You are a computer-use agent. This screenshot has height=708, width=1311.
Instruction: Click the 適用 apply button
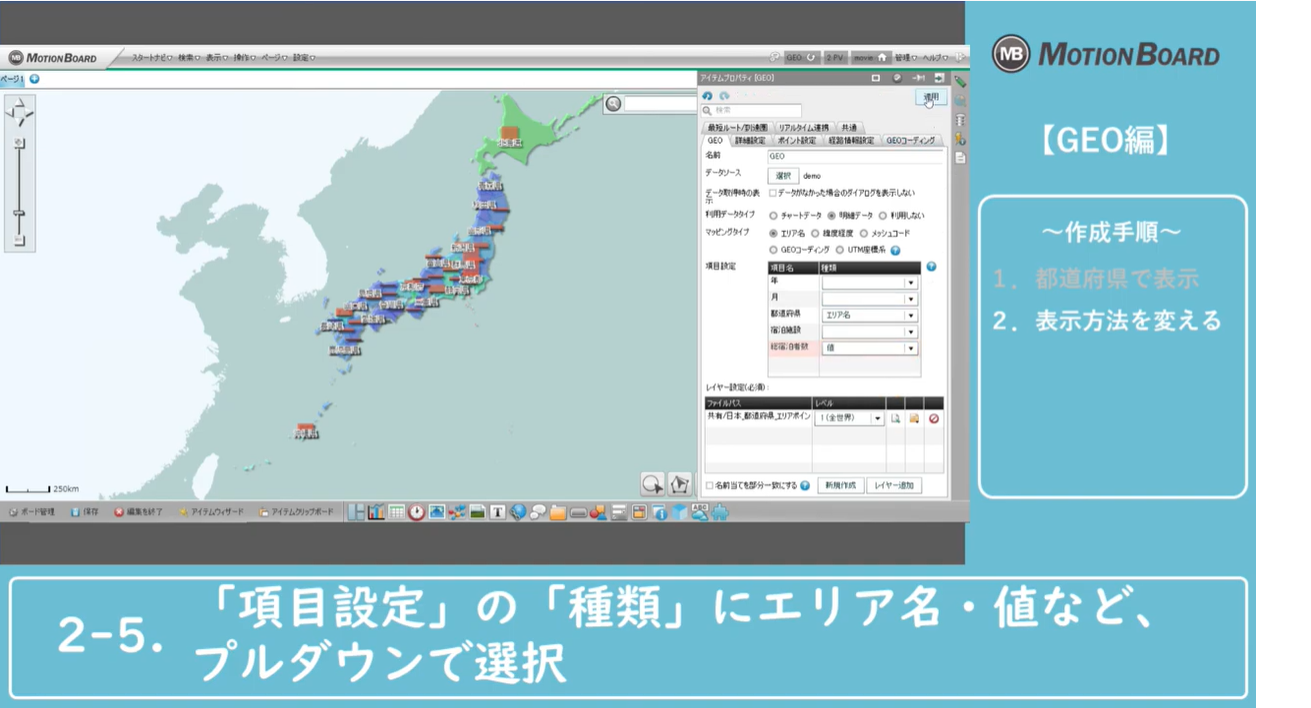point(931,97)
